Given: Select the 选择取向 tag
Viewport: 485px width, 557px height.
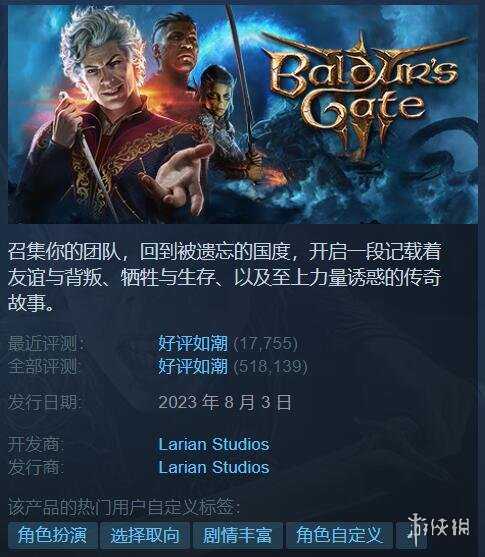Looking at the screenshot, I should [145, 535].
